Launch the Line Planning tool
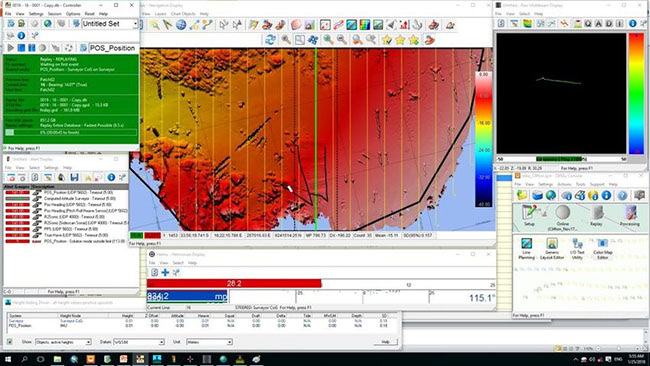Screen dimensions: 650x366 click(526, 249)
